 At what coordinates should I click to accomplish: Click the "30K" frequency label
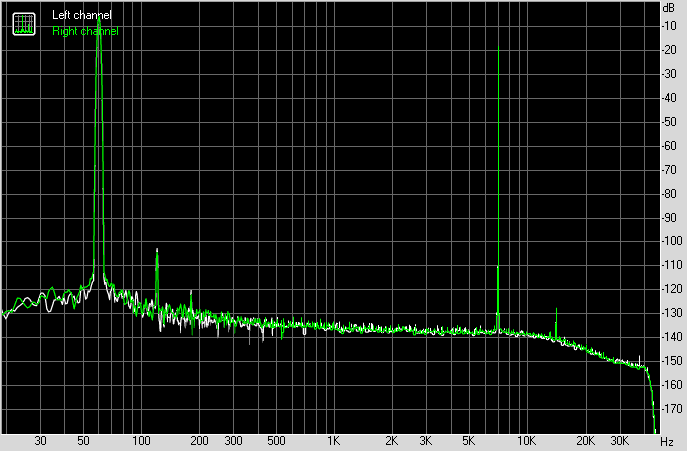[x=620, y=441]
